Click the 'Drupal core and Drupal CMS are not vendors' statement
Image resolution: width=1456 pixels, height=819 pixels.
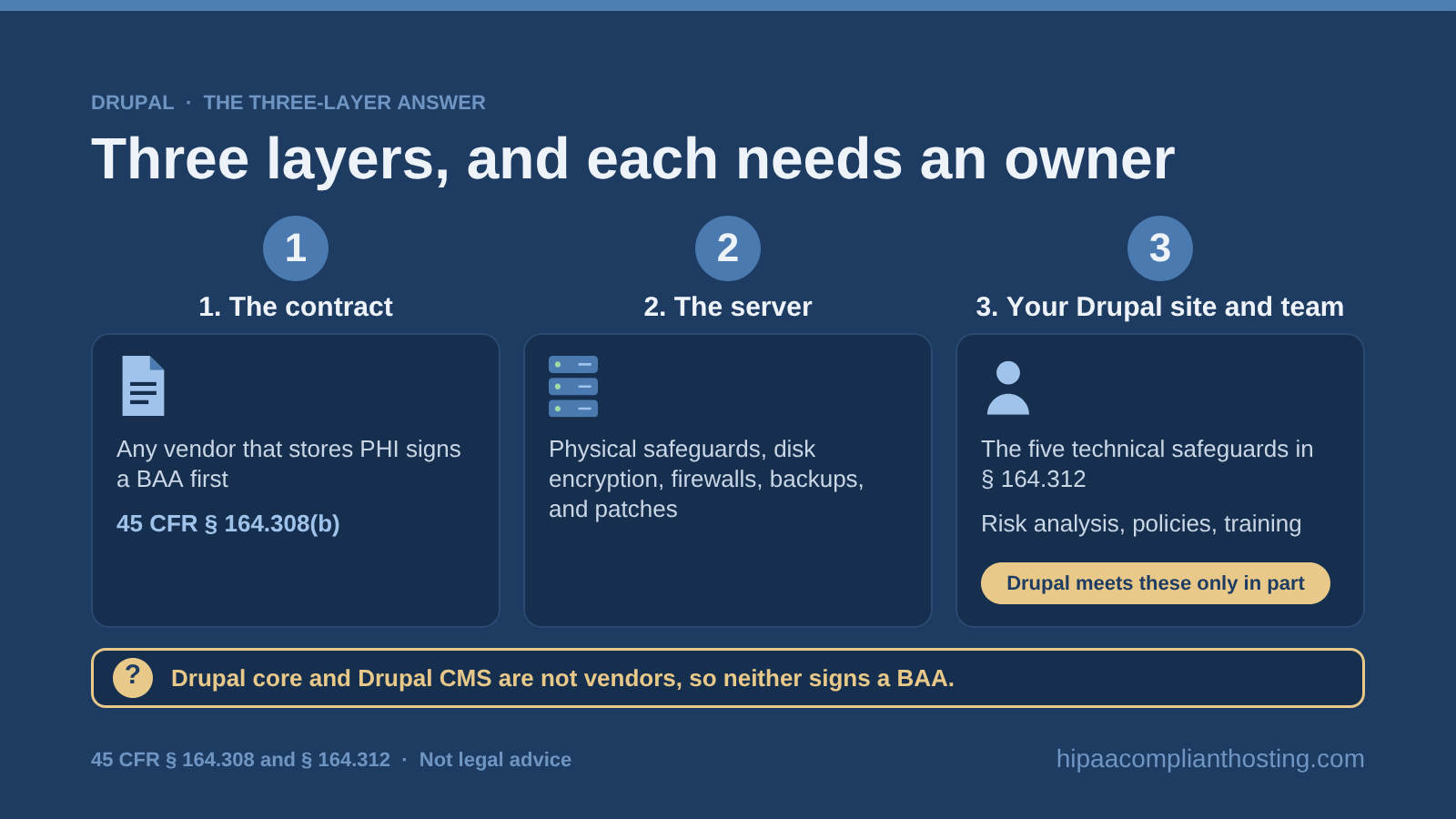(x=562, y=679)
